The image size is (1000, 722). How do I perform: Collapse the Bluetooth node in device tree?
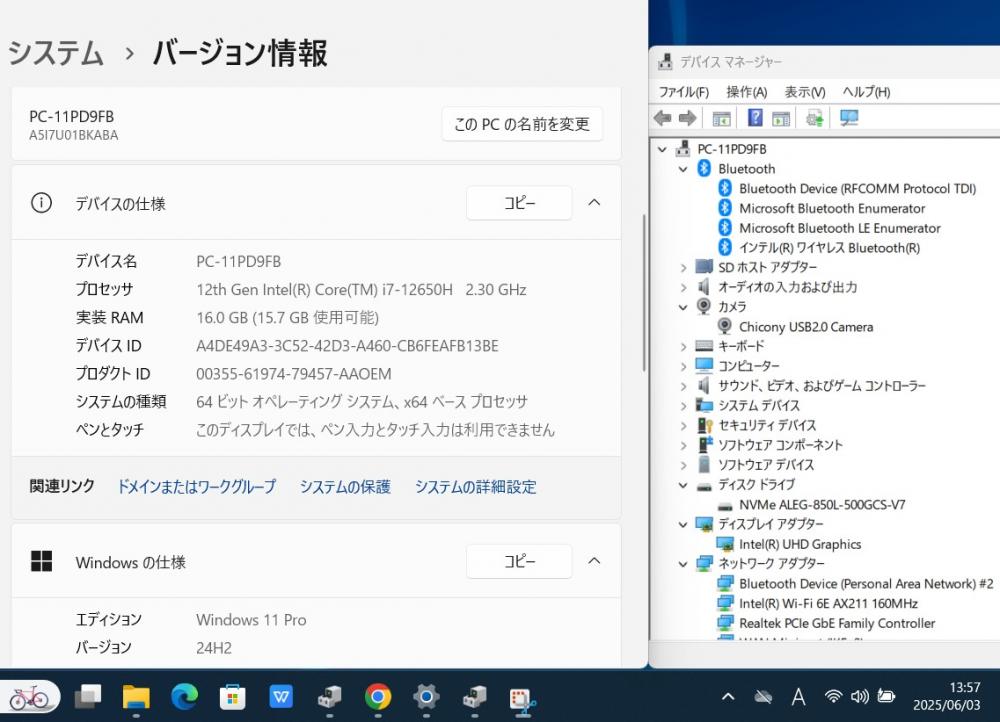[x=683, y=169]
